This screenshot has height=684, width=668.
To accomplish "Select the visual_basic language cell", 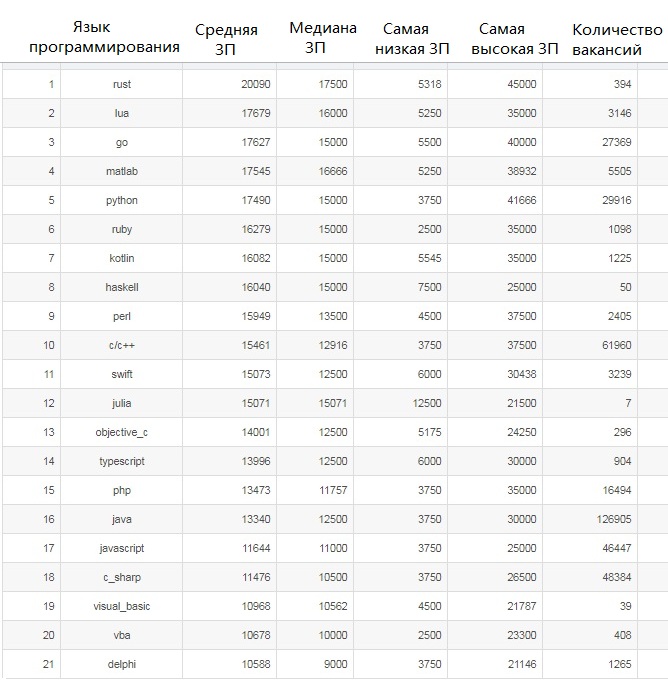I will coord(121,606).
